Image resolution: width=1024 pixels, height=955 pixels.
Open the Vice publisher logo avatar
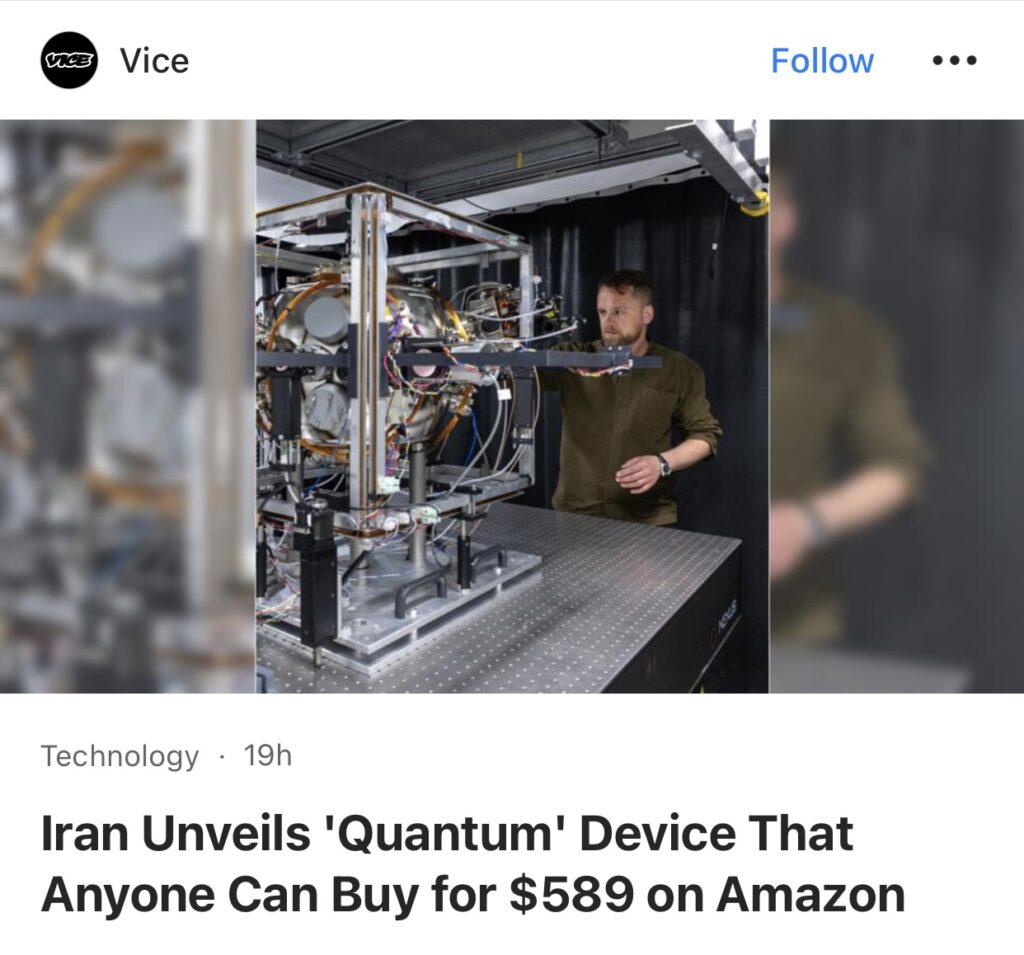(69, 60)
